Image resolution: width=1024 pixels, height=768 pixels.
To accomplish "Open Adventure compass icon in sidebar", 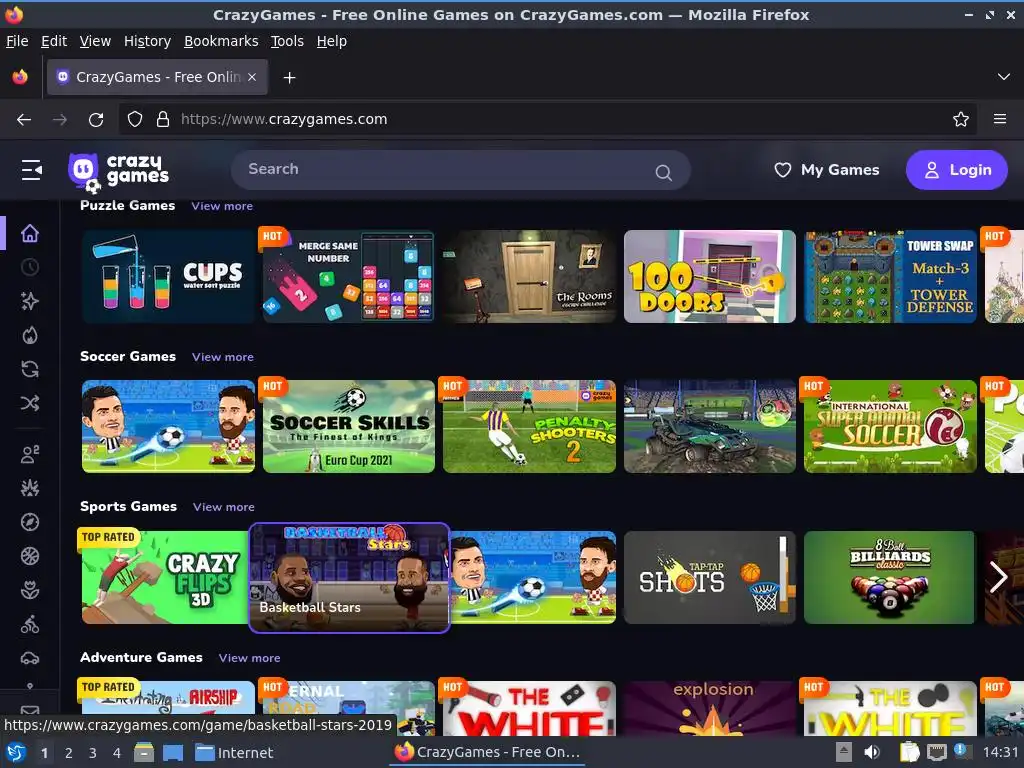I will click(29, 522).
